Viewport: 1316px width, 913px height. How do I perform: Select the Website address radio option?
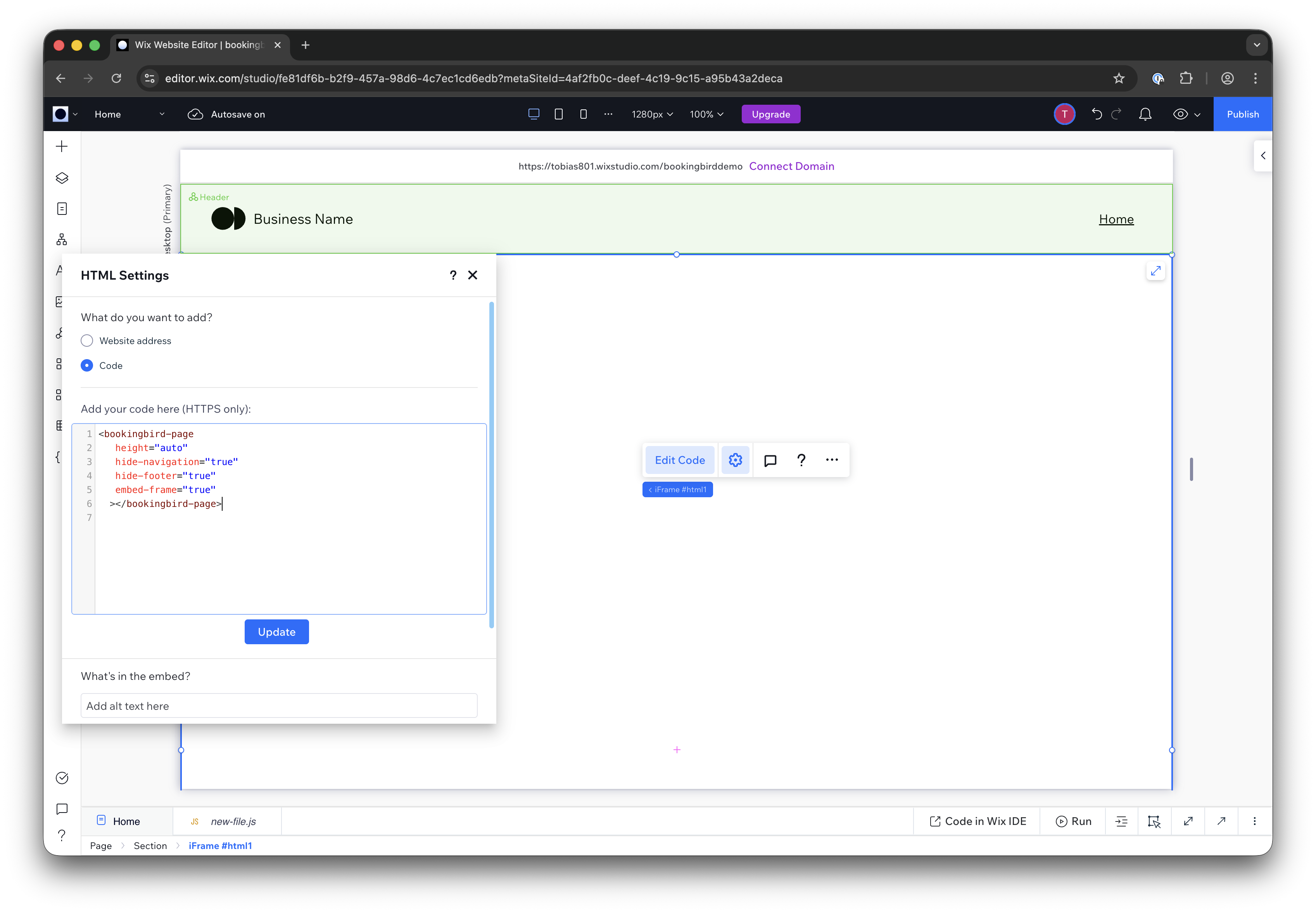pyautogui.click(x=87, y=341)
